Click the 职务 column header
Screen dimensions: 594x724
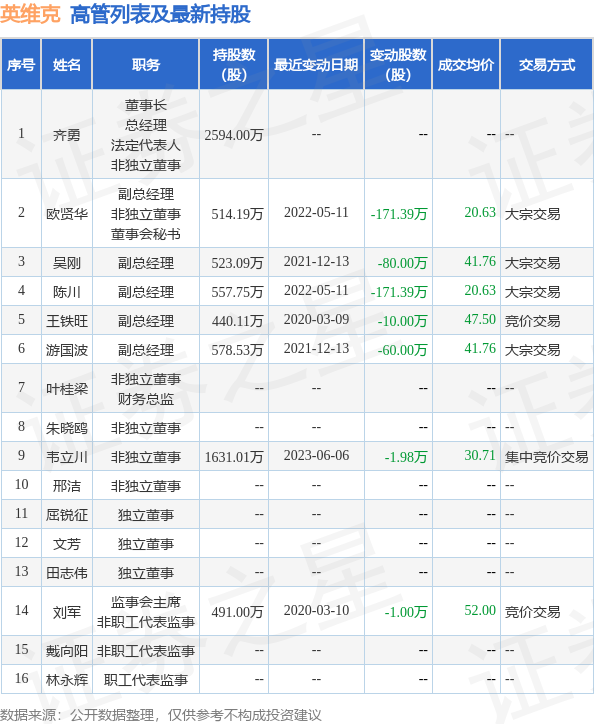[x=145, y=65]
